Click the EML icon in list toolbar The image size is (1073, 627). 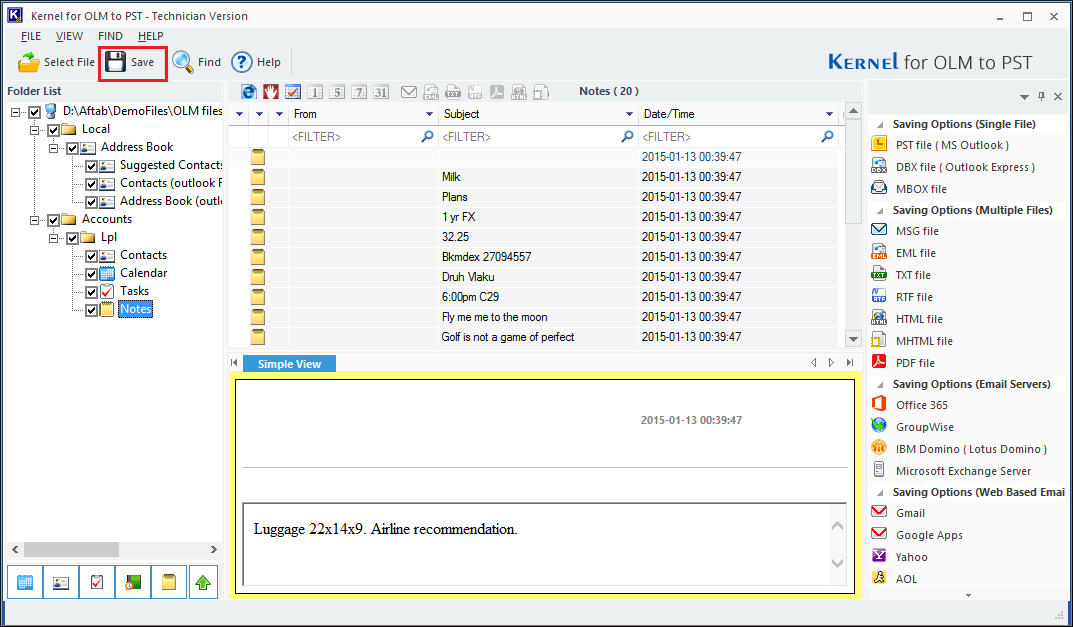pos(431,92)
